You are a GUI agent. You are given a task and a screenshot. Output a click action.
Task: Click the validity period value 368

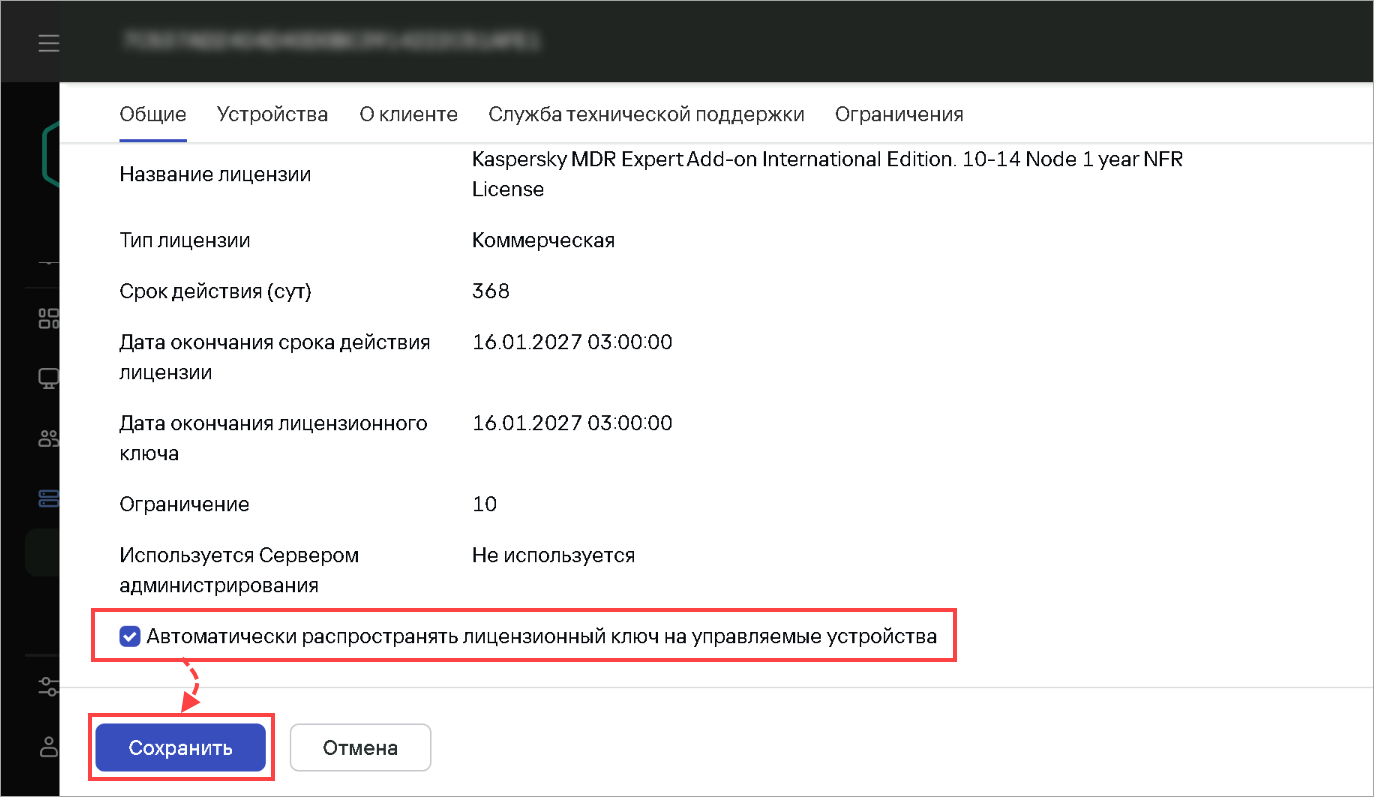point(491,291)
